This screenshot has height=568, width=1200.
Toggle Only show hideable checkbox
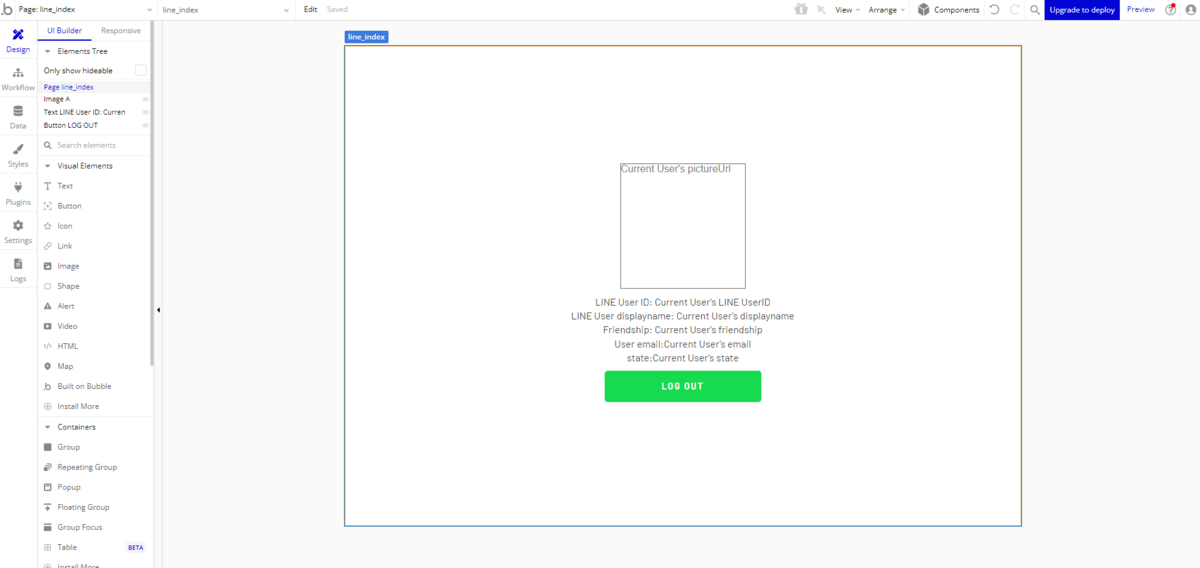click(141, 70)
